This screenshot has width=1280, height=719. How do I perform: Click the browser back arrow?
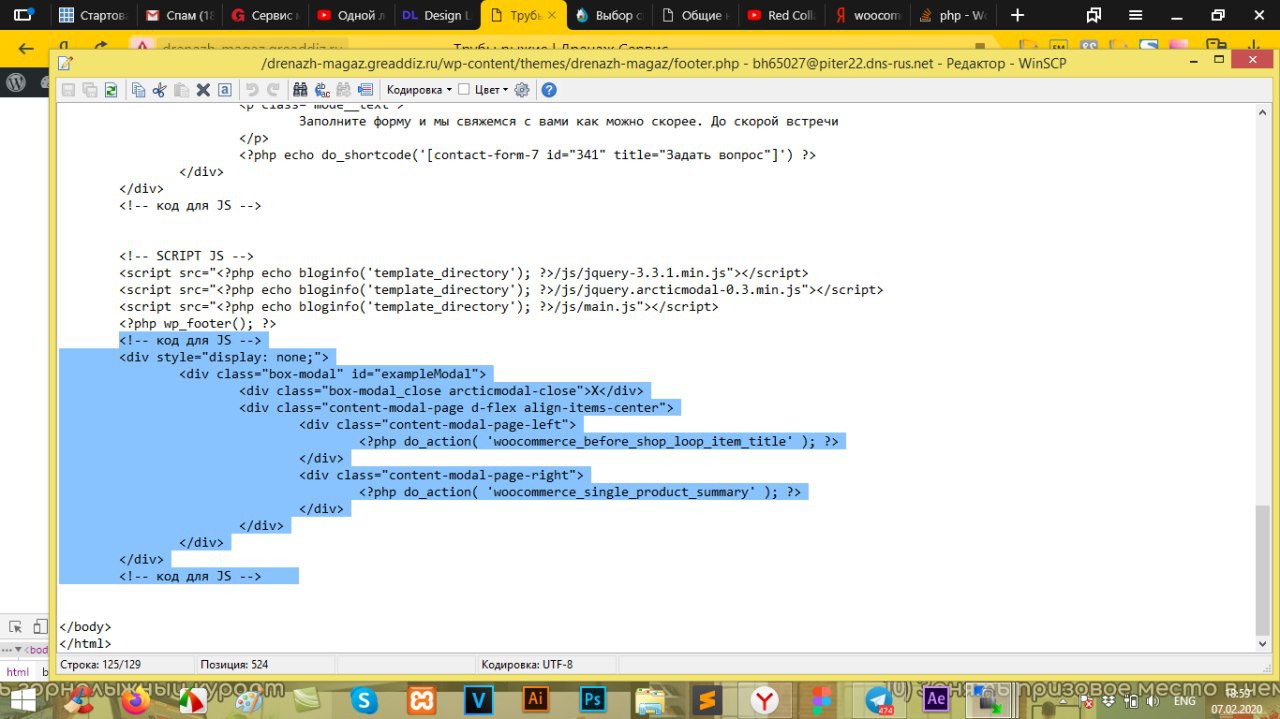(x=26, y=47)
